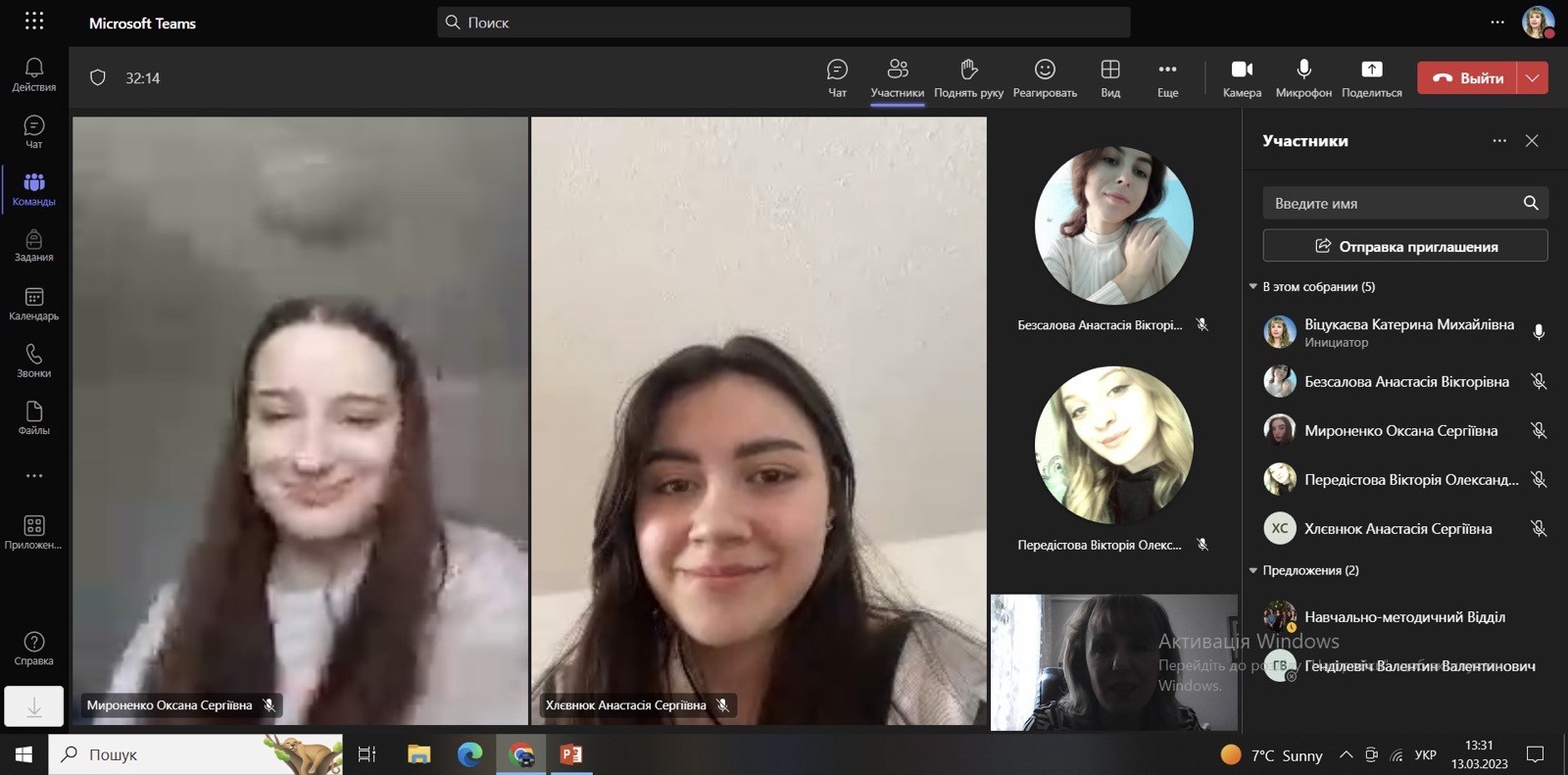Click Хлєвнюк Анастасія Сергіївна video tile

click(x=759, y=420)
